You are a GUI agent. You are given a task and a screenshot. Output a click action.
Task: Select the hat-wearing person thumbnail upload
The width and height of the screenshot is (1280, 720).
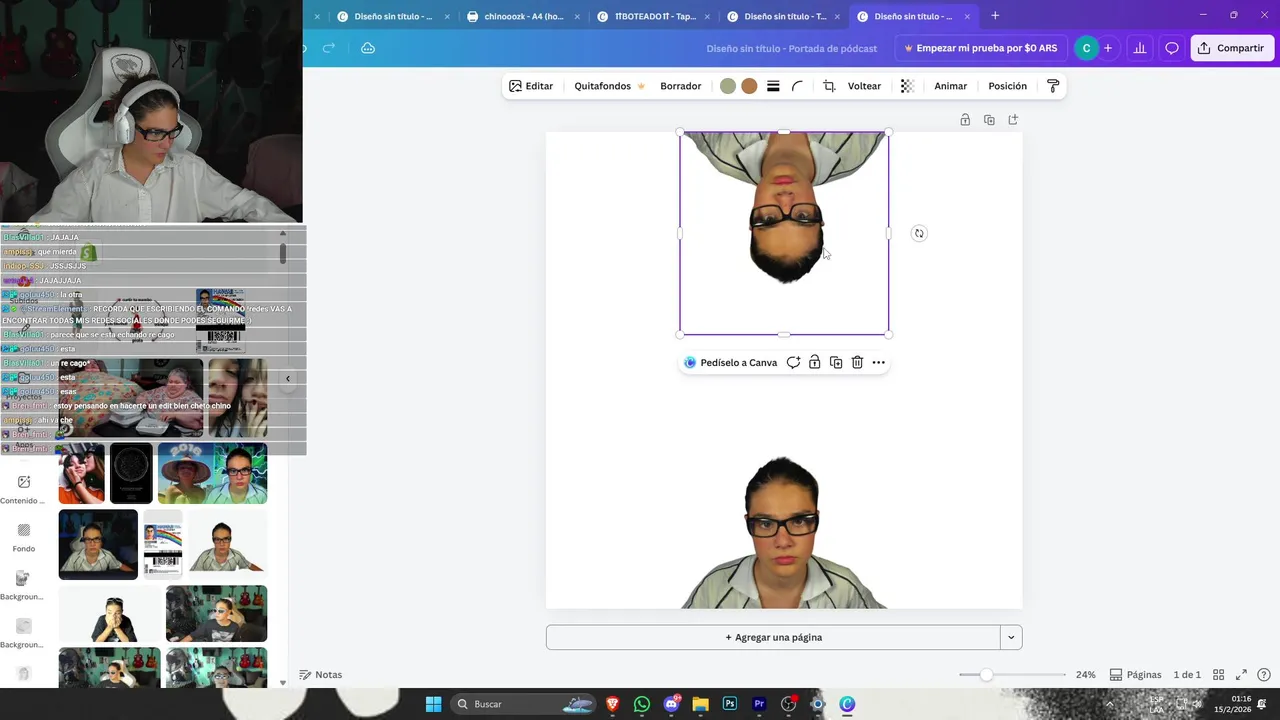tap(212, 473)
